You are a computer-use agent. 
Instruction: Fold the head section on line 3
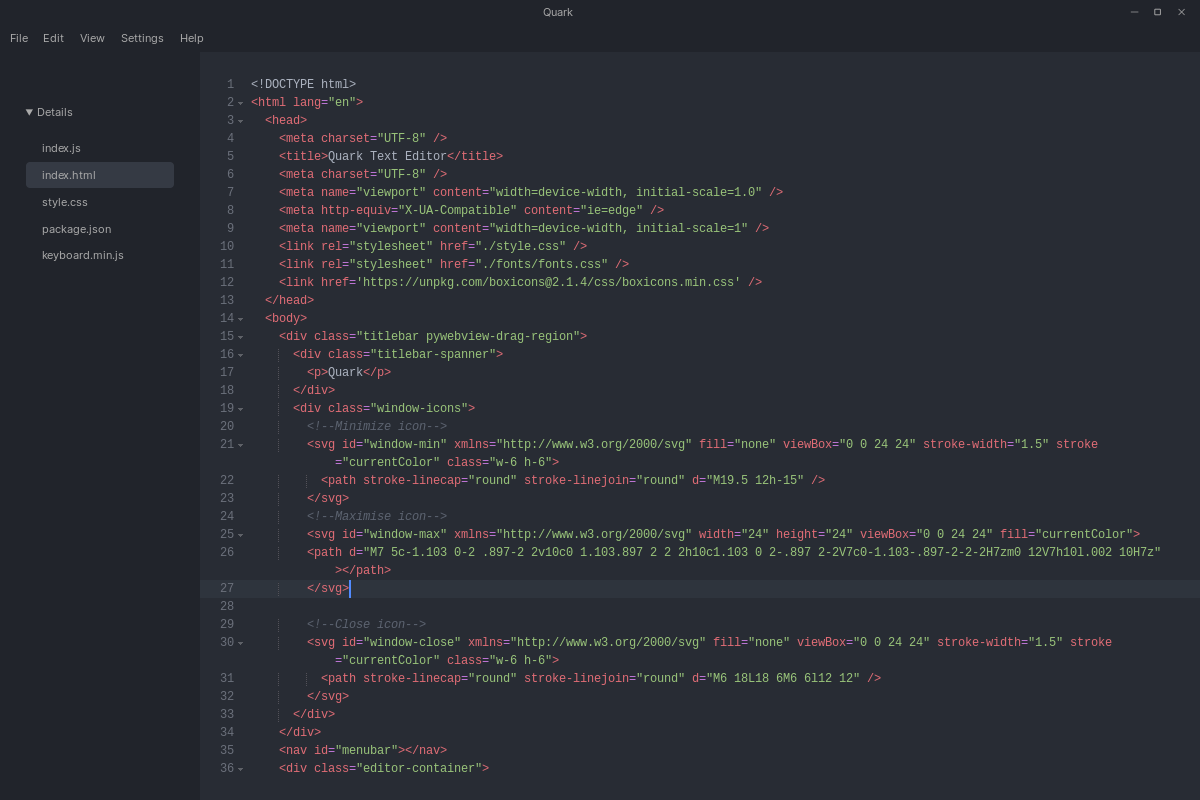(x=240, y=119)
